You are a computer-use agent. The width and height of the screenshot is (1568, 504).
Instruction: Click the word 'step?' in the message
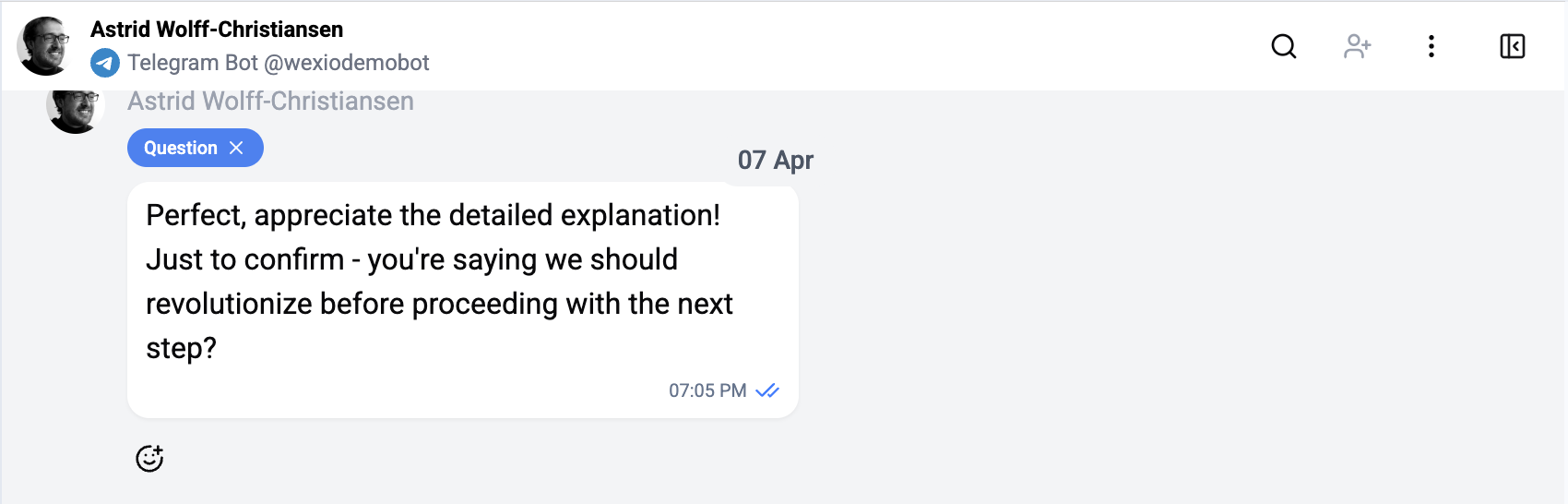(x=181, y=349)
